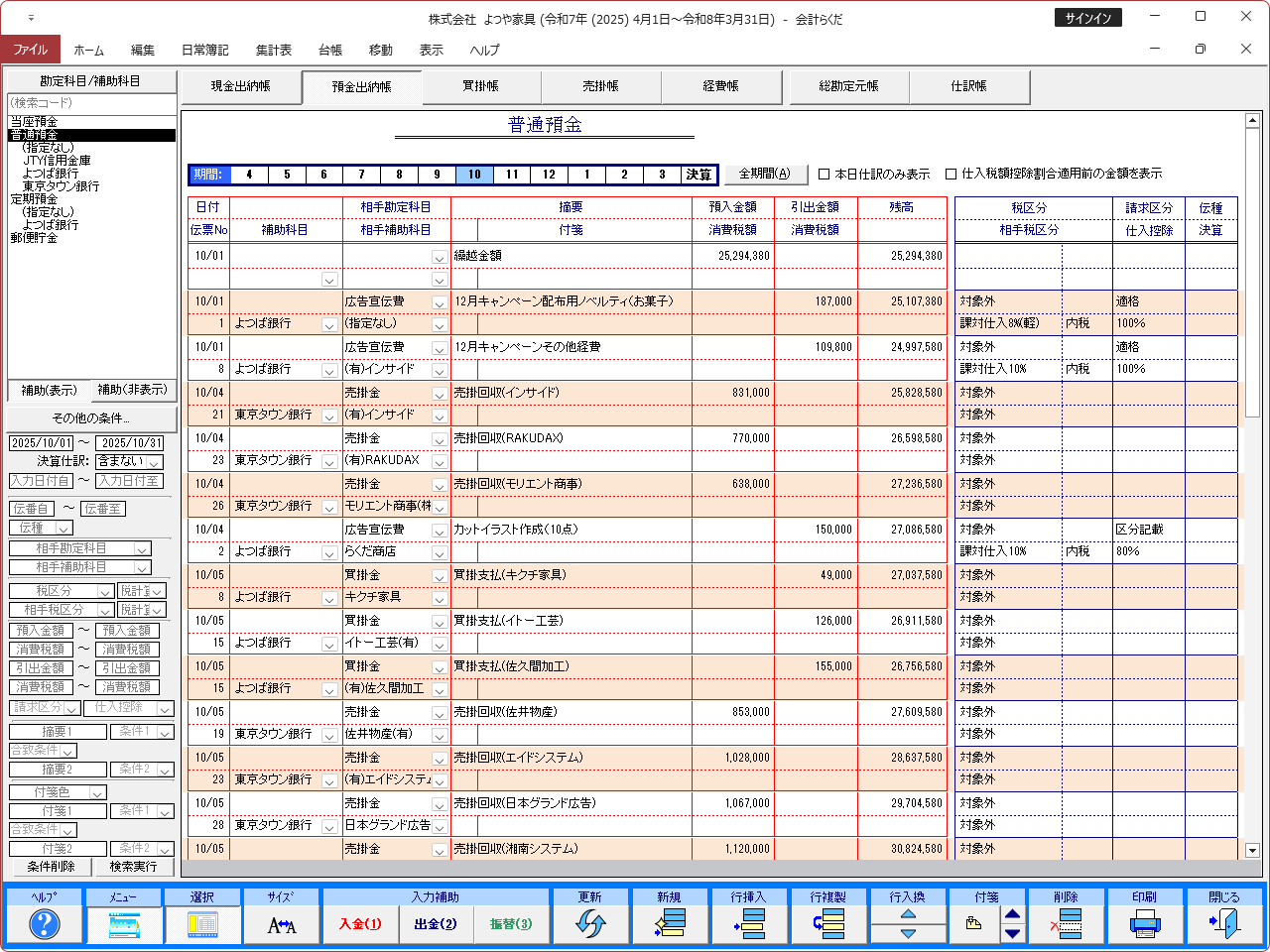The image size is (1270, 952).
Task: Click the 新規 new entry icon
Action: click(670, 924)
